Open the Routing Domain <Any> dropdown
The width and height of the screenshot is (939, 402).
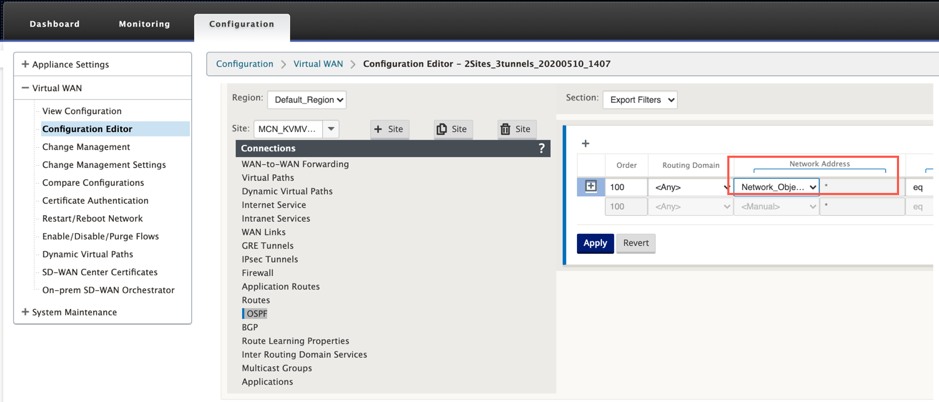pos(690,188)
